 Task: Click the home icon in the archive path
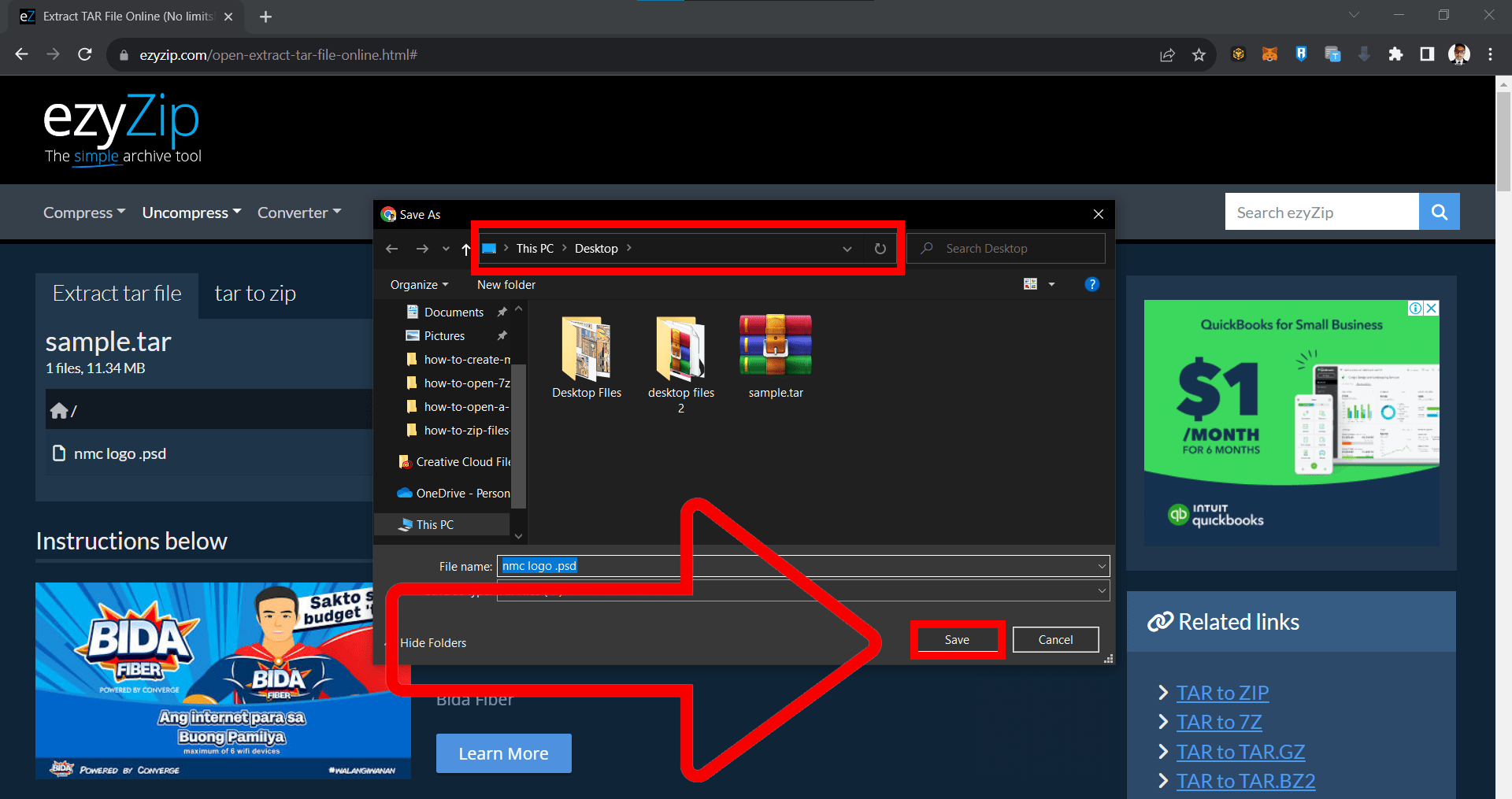[x=60, y=409]
